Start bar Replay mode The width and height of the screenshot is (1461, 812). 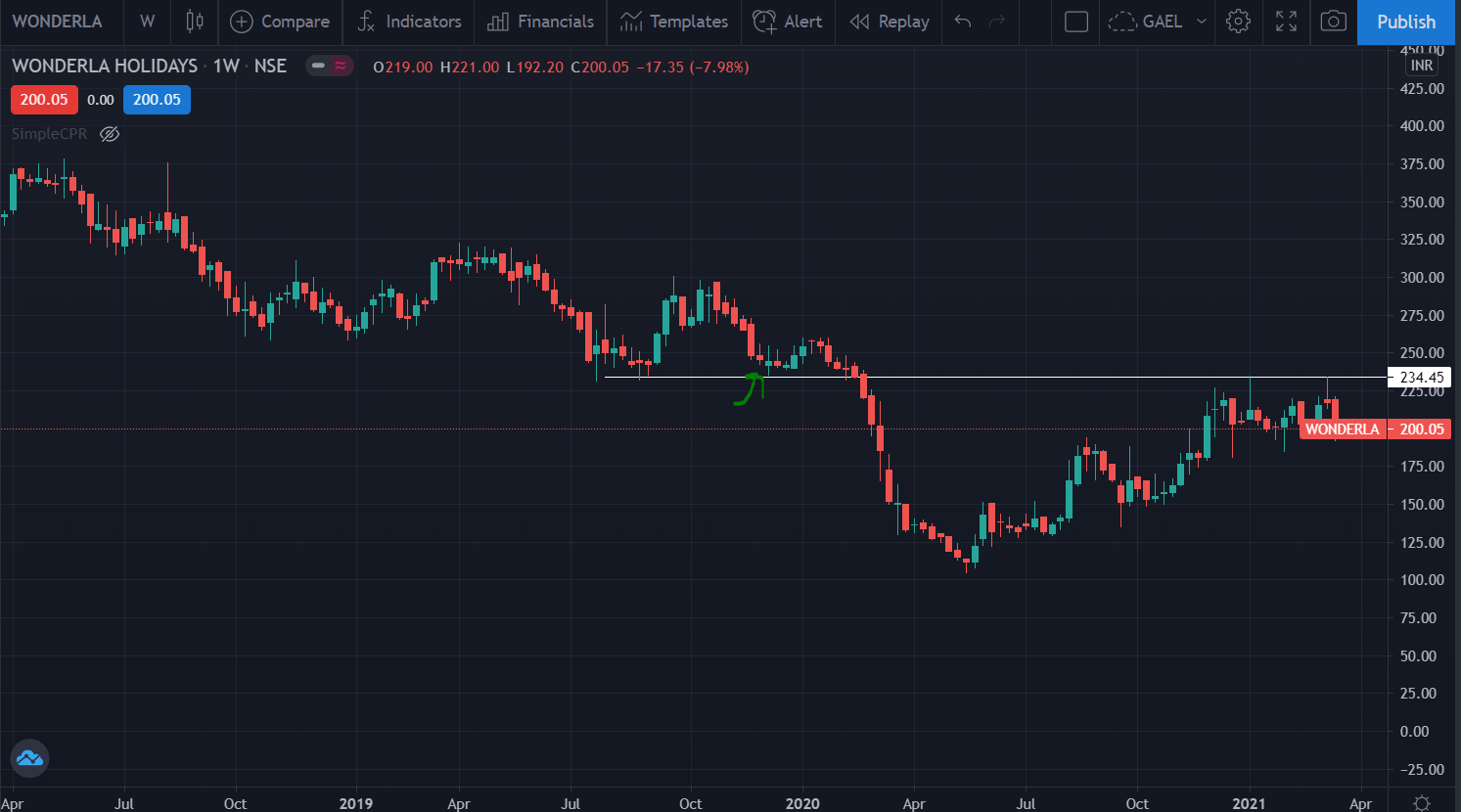pyautogui.click(x=889, y=22)
